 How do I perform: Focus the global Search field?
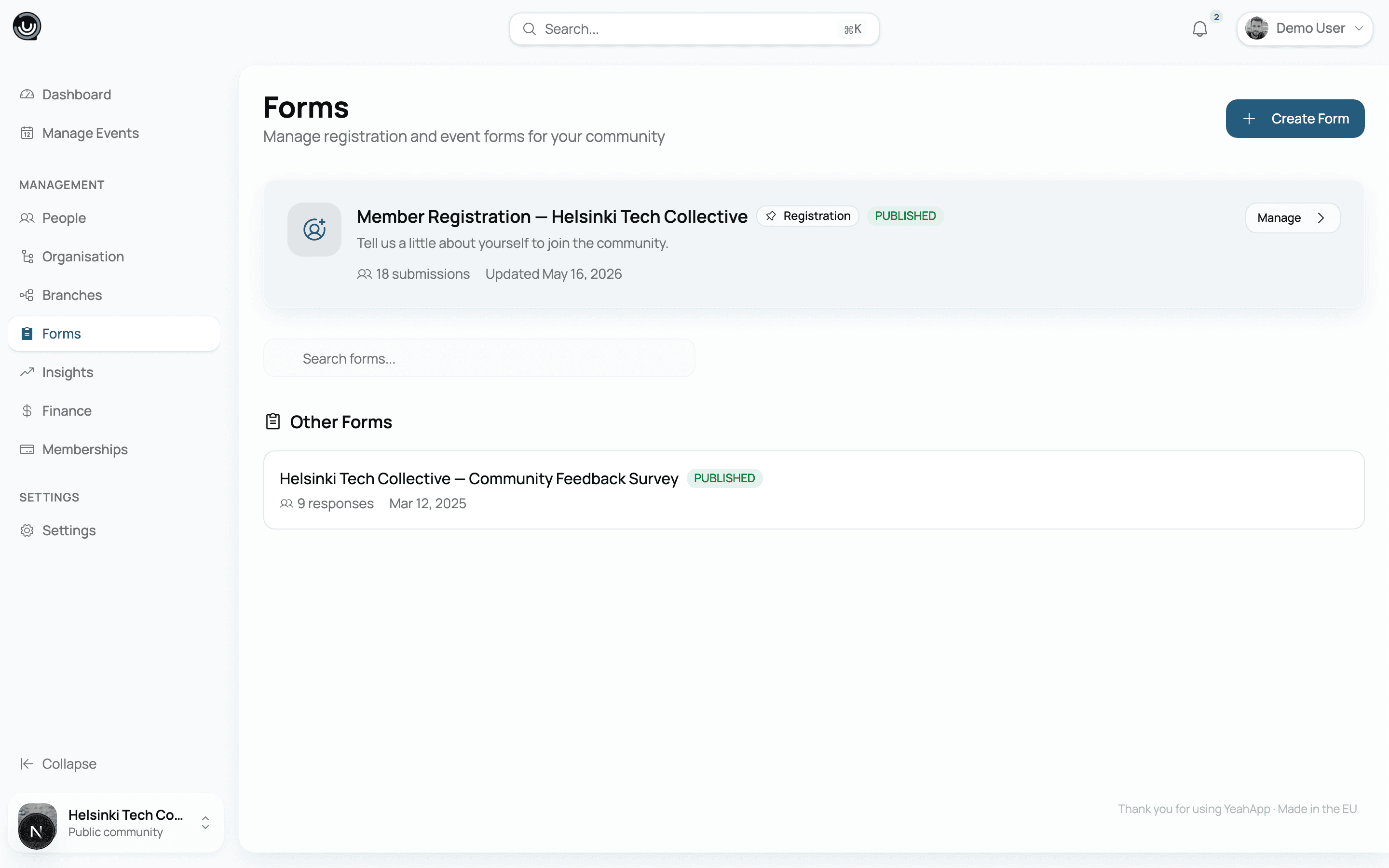click(694, 29)
